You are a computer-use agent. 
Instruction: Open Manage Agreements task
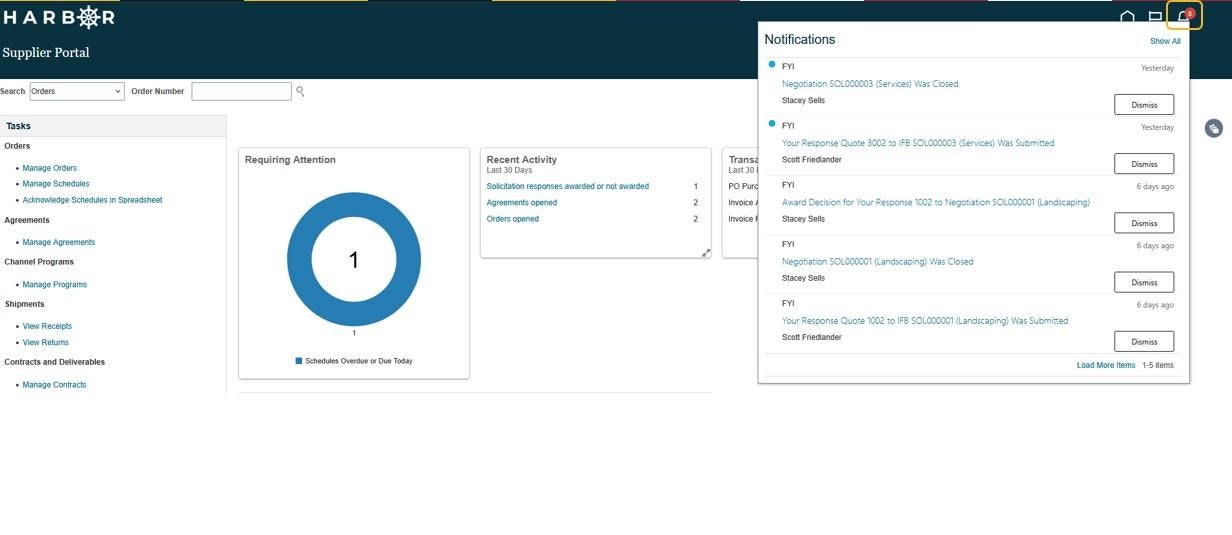click(x=59, y=242)
